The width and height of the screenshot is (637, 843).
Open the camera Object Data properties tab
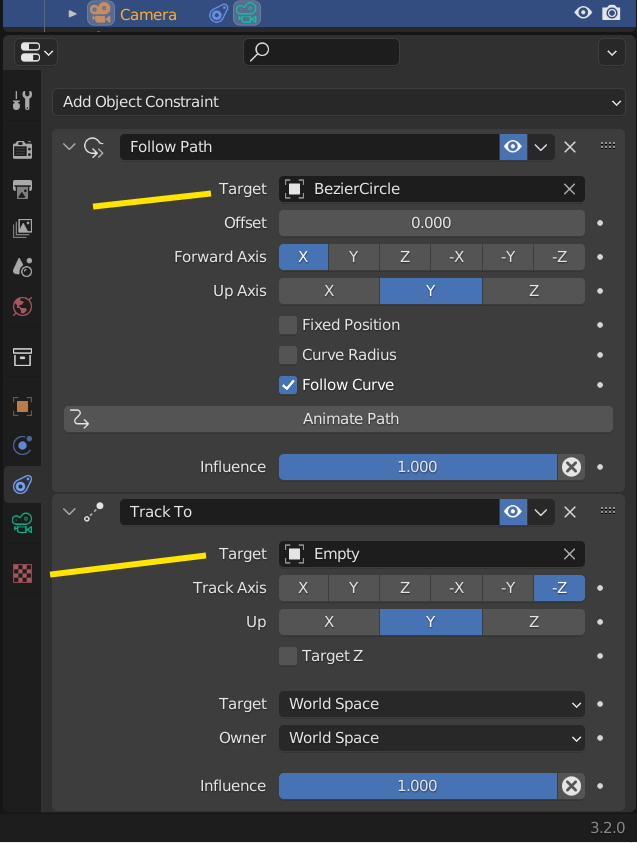pos(22,523)
